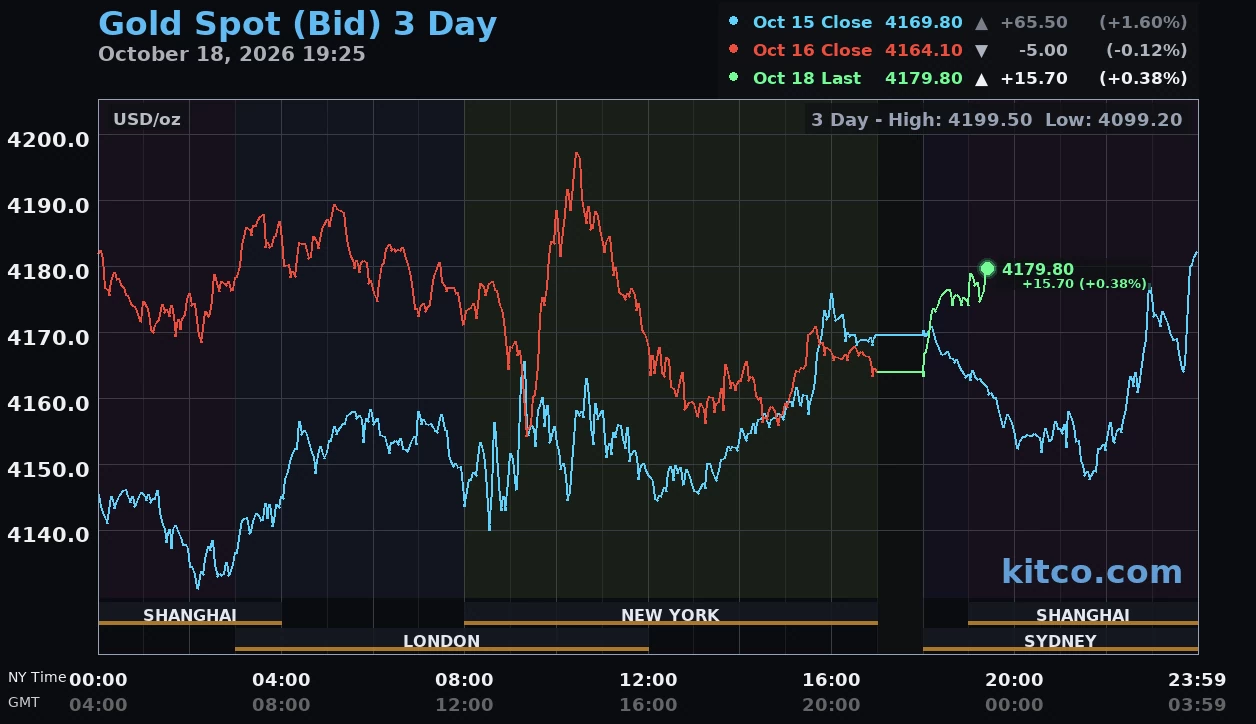The height and width of the screenshot is (724, 1256).
Task: Click the '+65.50' change value
Action: [x=1033, y=22]
